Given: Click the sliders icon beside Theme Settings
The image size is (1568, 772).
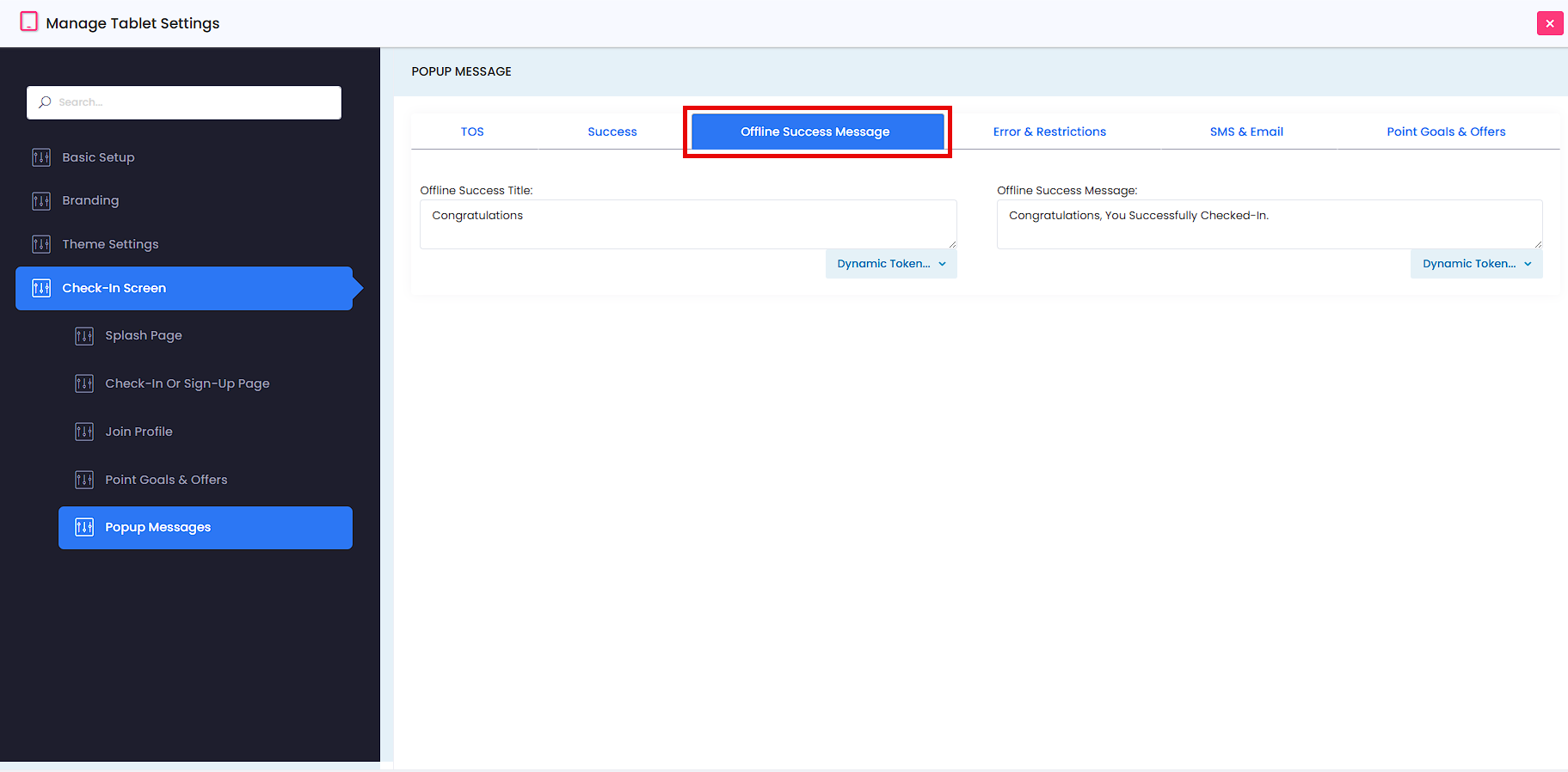Looking at the screenshot, I should (41, 244).
